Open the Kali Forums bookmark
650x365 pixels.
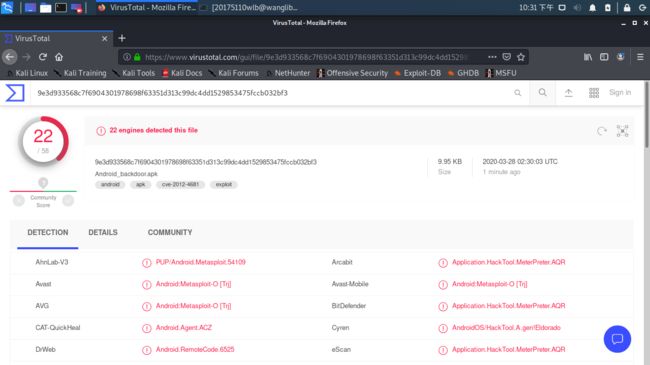click(234, 73)
